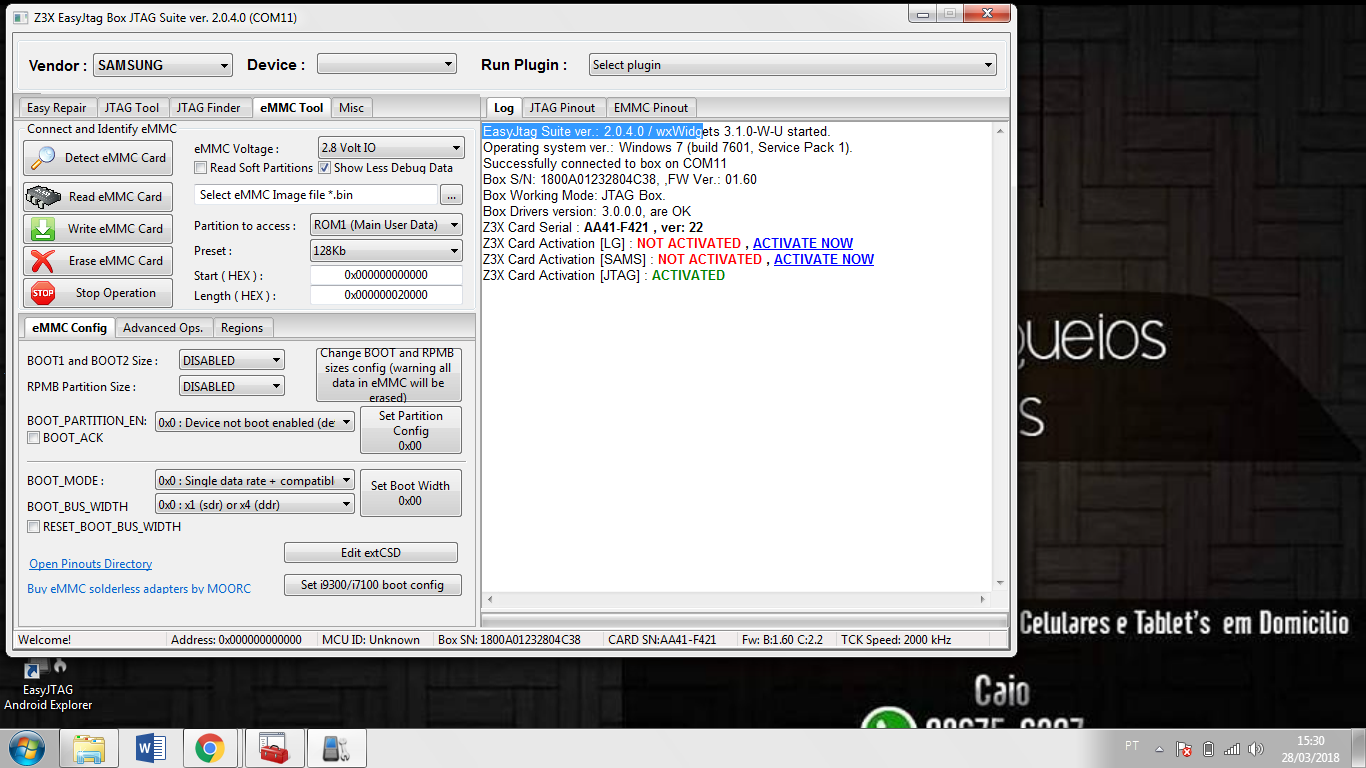Open Pinouts Directory link
The height and width of the screenshot is (768, 1366).
point(91,564)
